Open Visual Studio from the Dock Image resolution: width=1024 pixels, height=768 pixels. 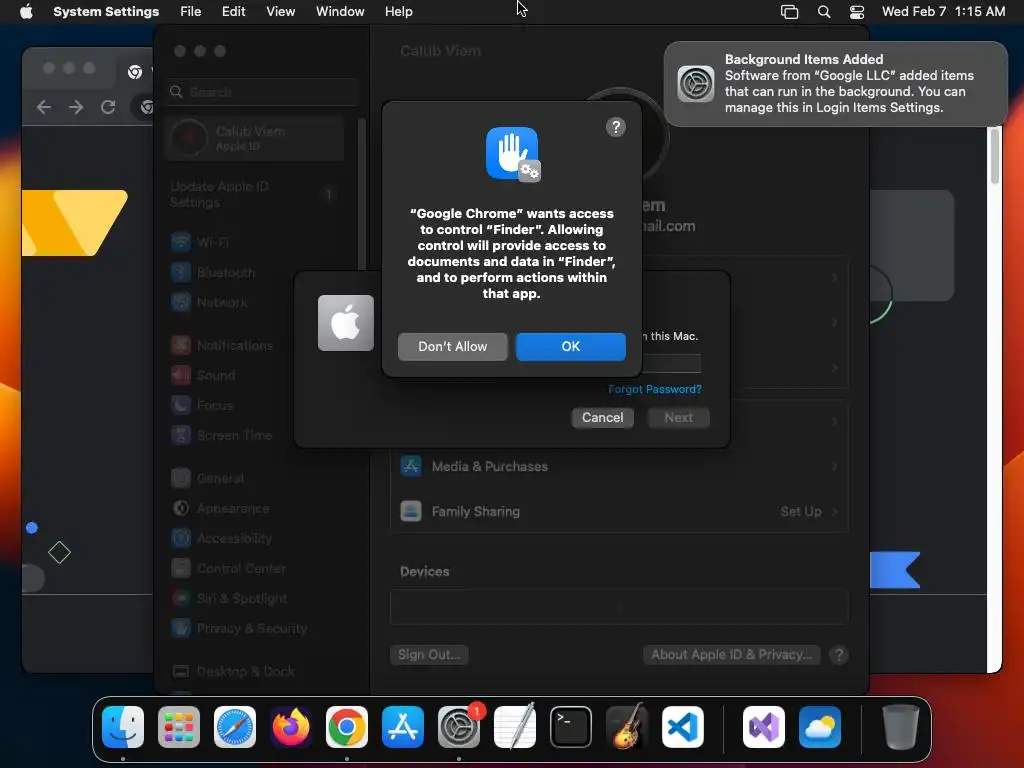click(x=764, y=727)
